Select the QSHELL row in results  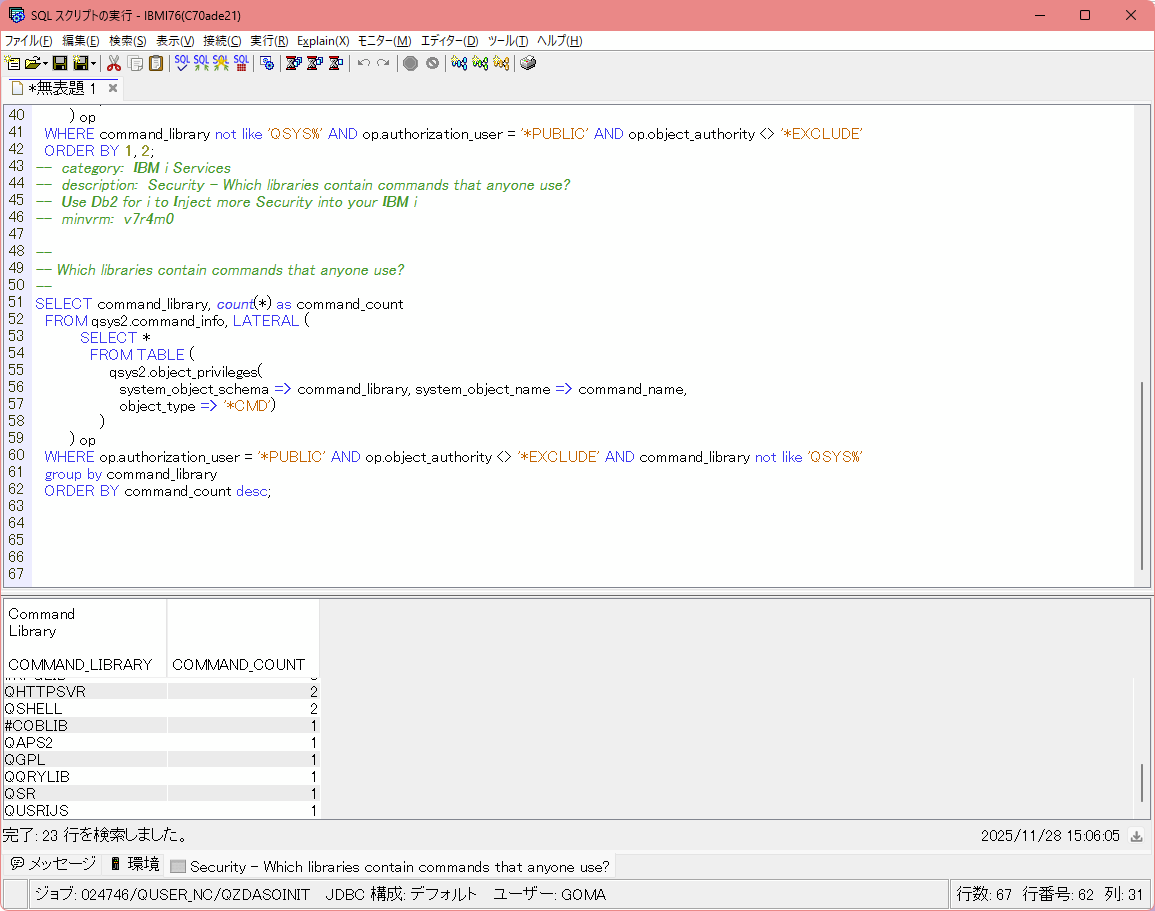coord(161,708)
